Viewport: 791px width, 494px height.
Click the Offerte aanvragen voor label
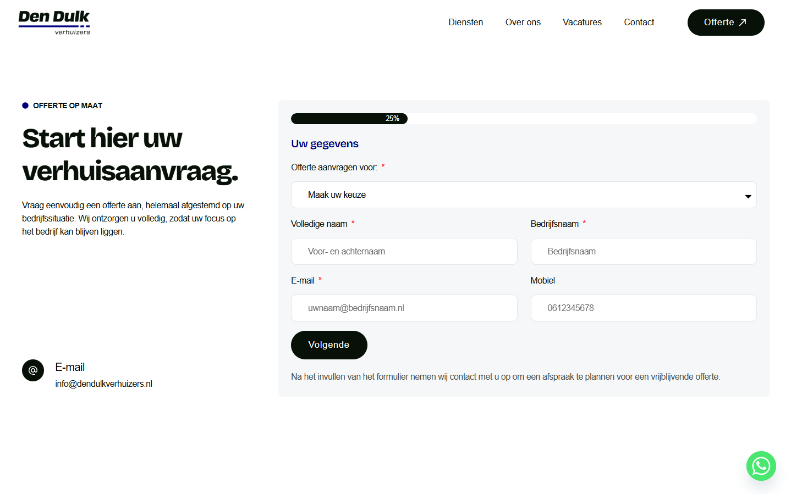(334, 167)
